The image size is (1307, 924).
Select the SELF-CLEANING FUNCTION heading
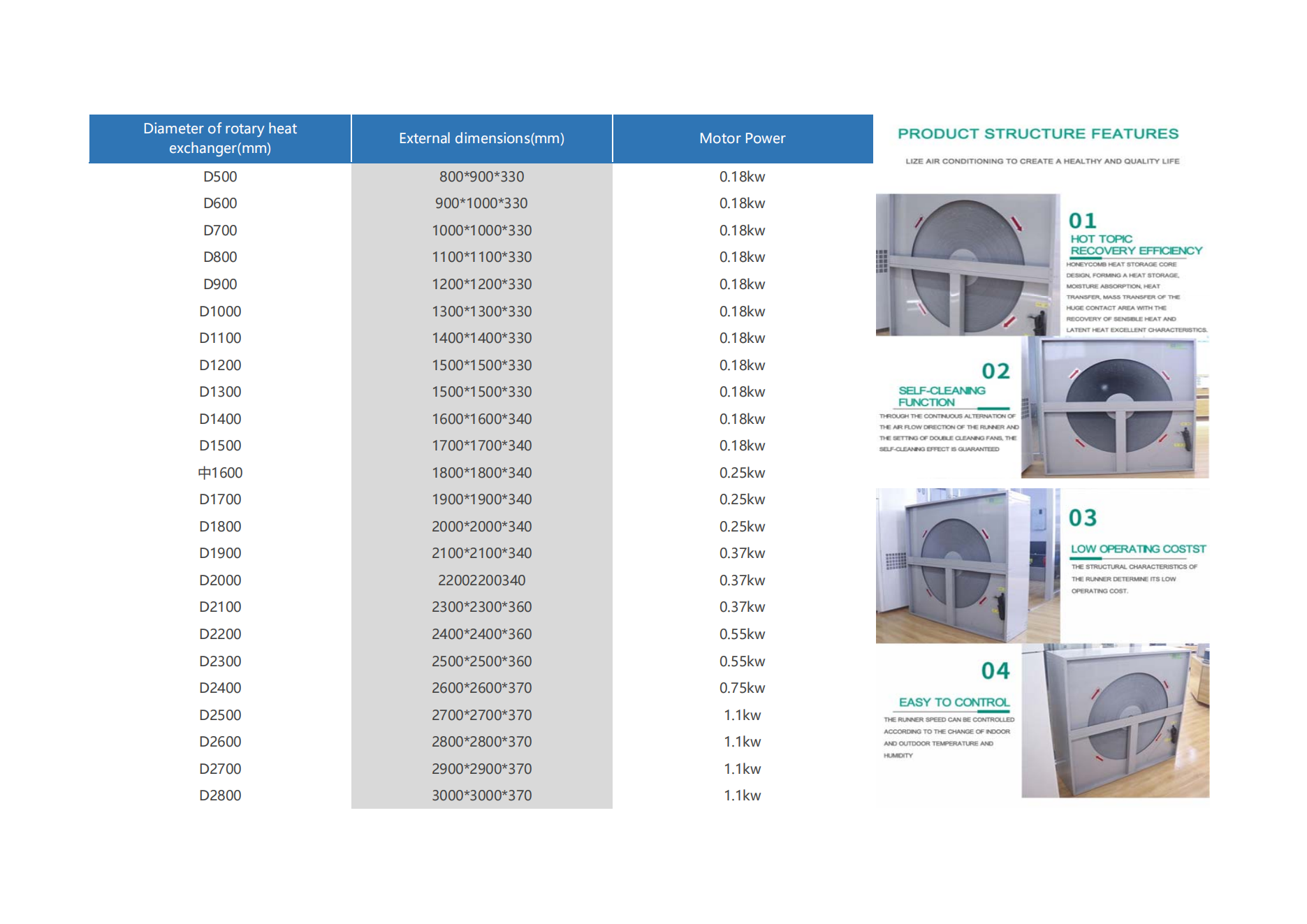tap(941, 396)
